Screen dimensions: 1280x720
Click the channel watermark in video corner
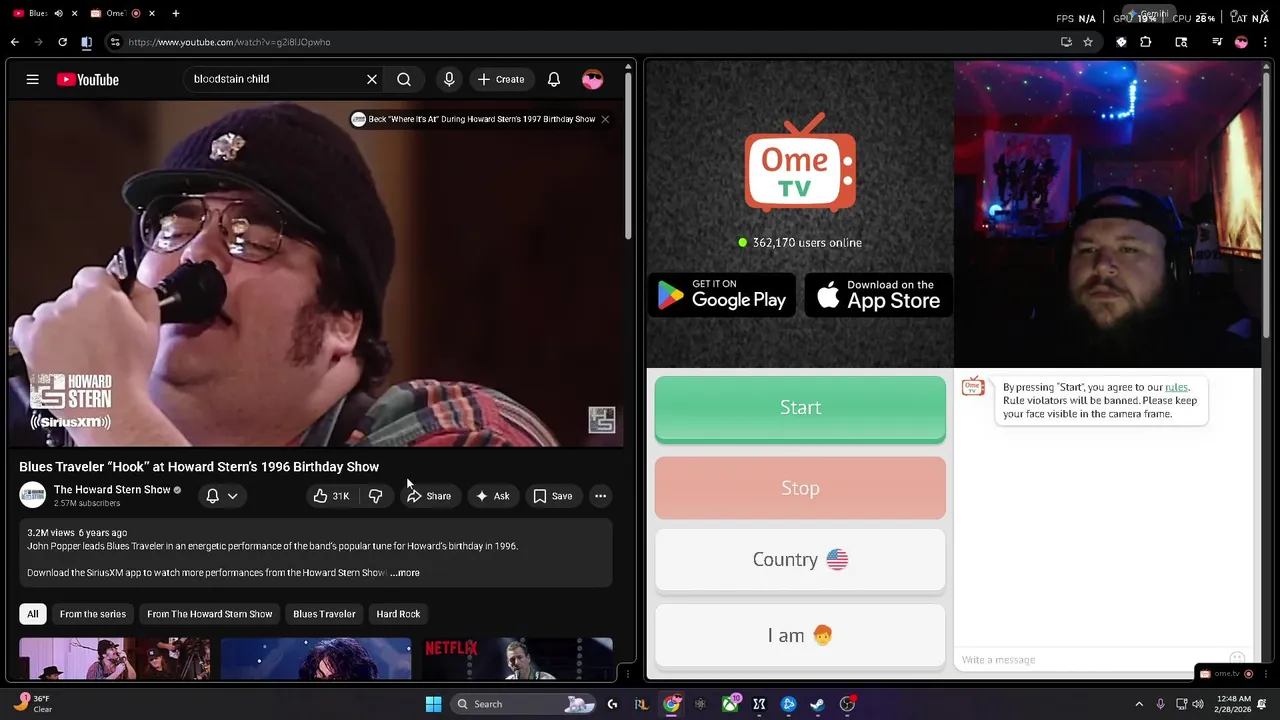tap(601, 420)
